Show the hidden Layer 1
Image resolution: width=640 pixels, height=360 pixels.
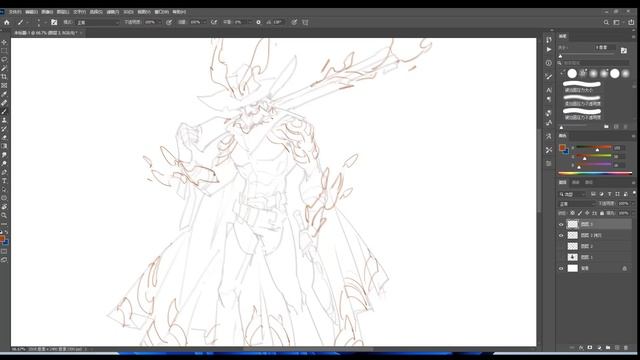[x=561, y=257]
